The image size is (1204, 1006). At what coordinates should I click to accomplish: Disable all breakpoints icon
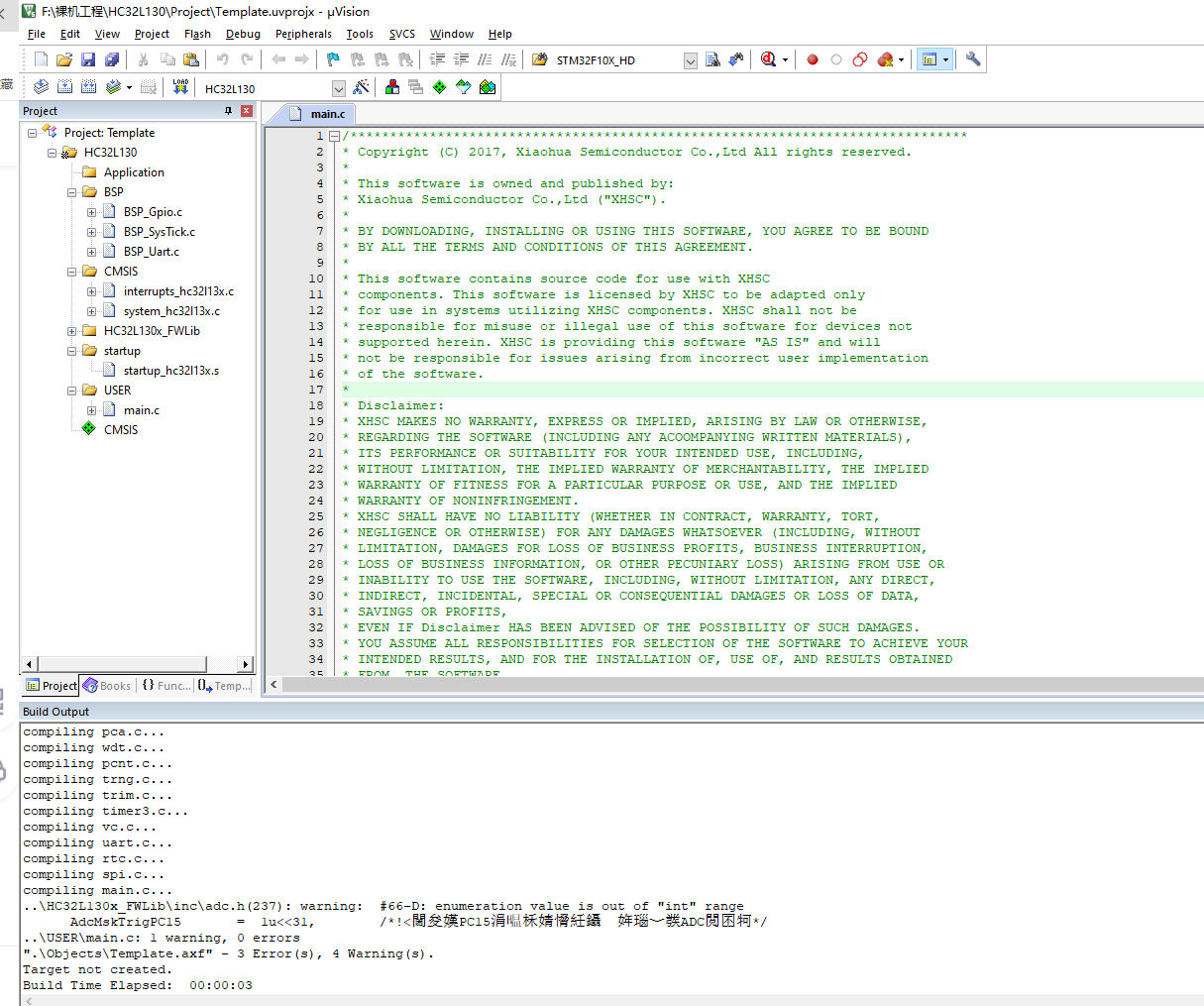point(860,59)
